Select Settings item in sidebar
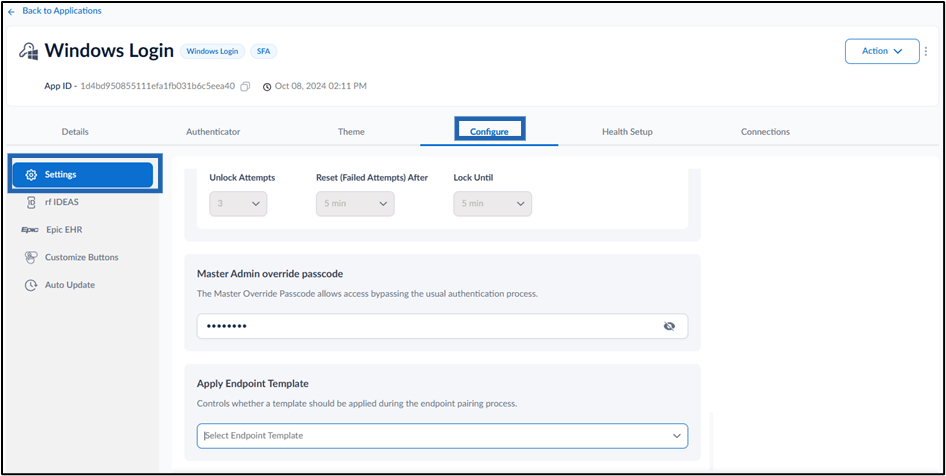This screenshot has width=946, height=476. tap(83, 175)
